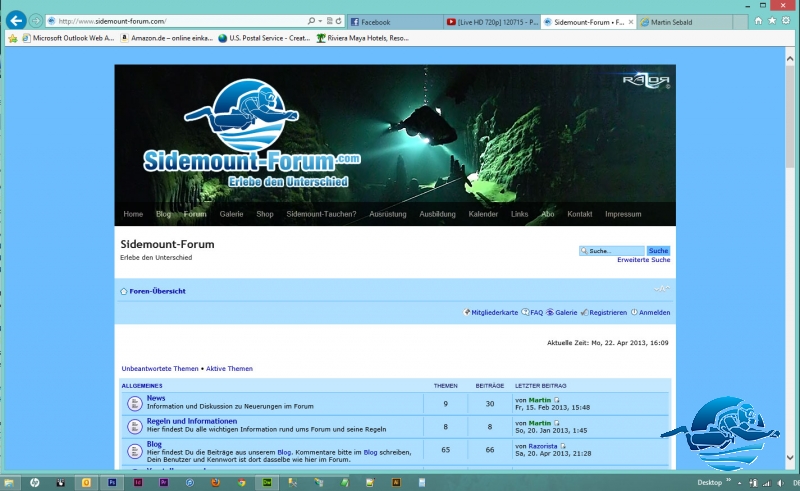Open Google Chrome from the taskbar

(x=241, y=482)
